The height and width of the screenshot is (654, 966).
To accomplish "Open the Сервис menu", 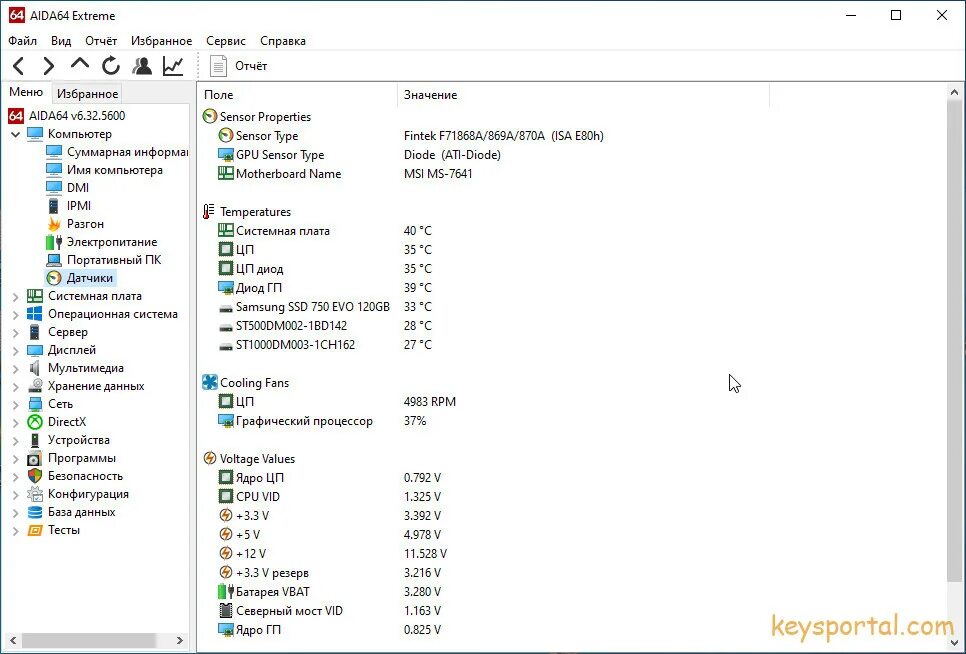I will [x=225, y=41].
